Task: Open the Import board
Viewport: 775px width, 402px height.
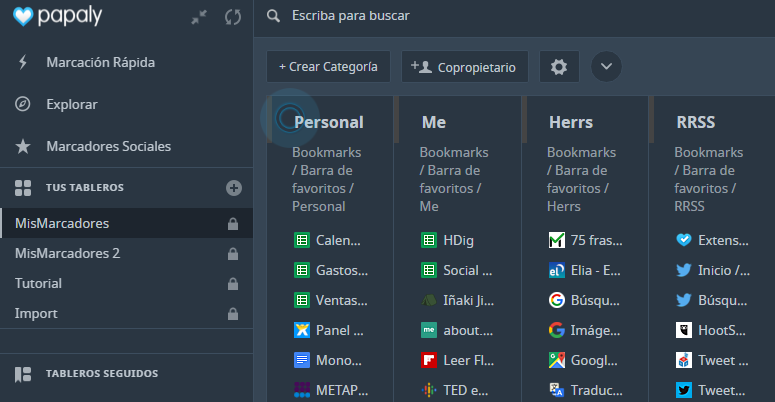Action: point(127,313)
